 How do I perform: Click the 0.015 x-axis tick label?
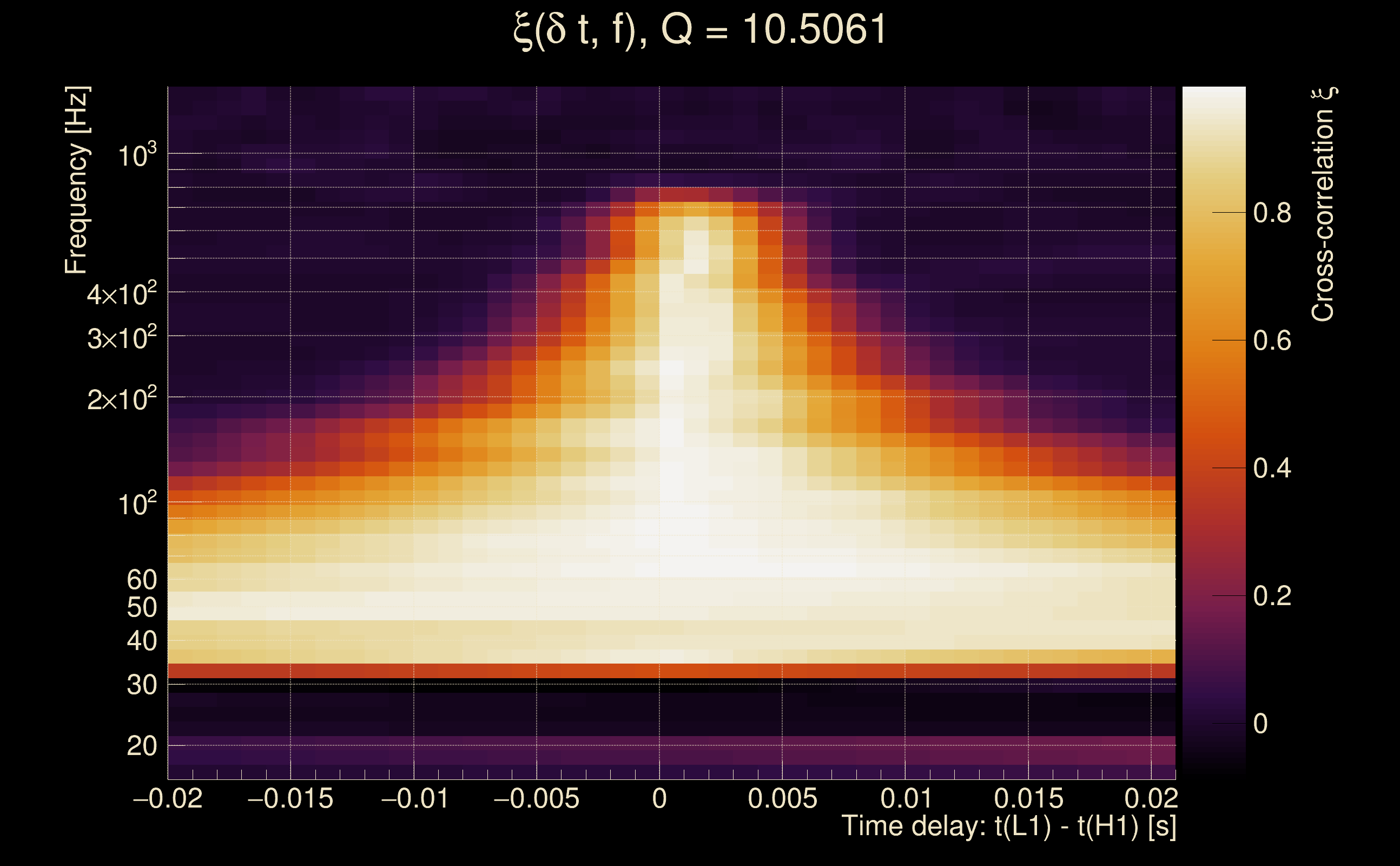click(x=1028, y=798)
